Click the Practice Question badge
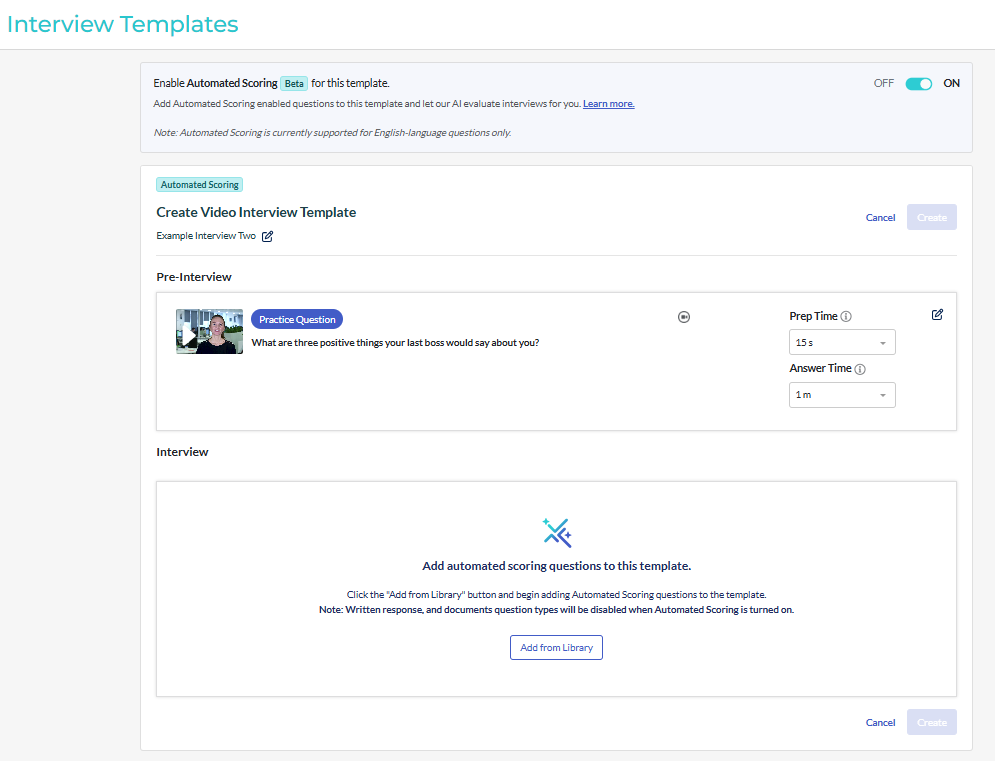 tap(297, 319)
